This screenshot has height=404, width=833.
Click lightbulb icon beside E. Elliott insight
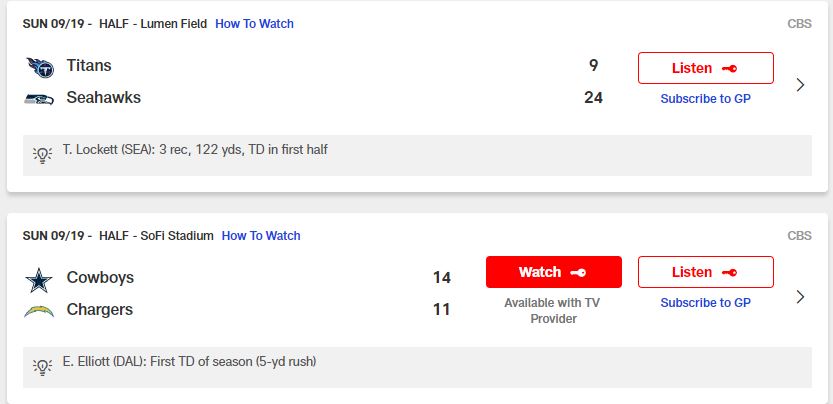(42, 366)
